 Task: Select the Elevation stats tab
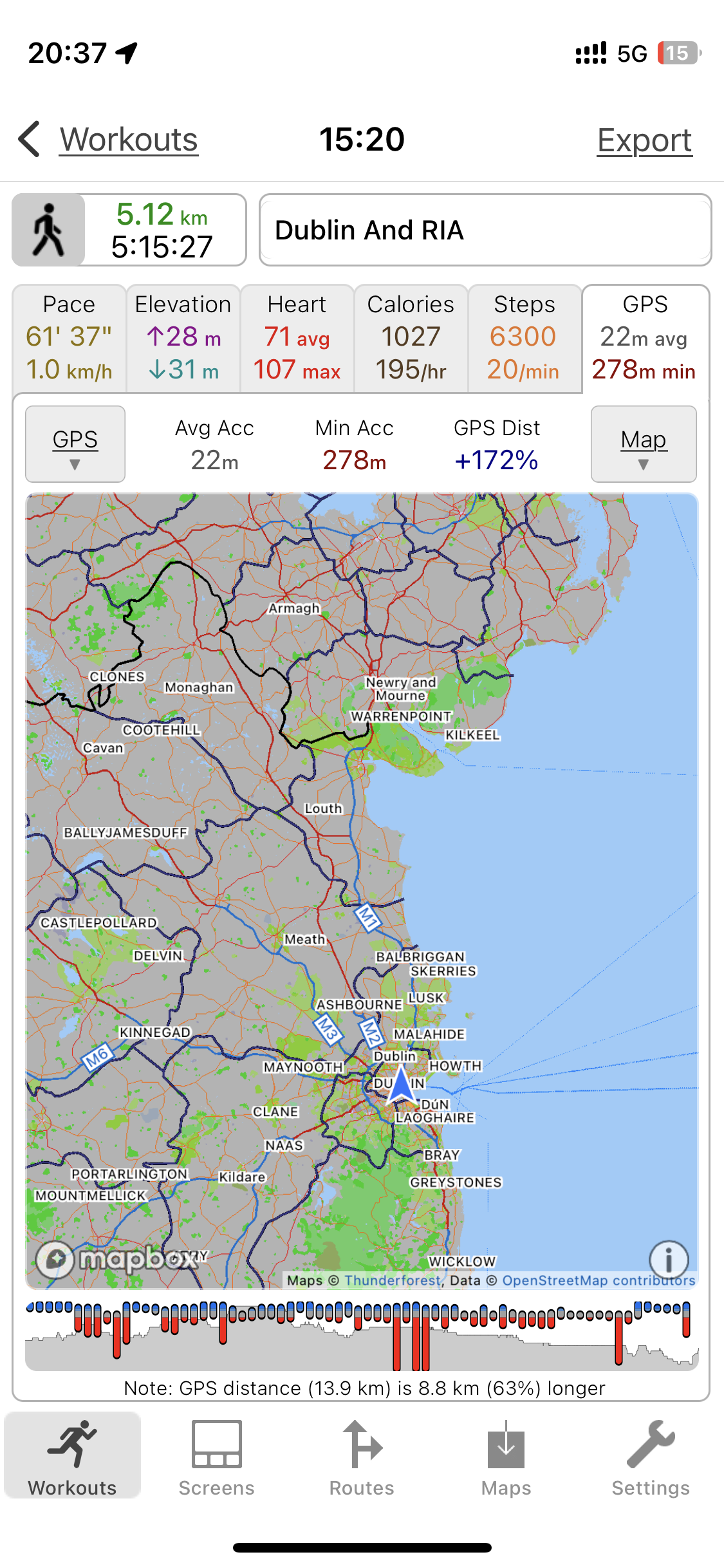(183, 338)
